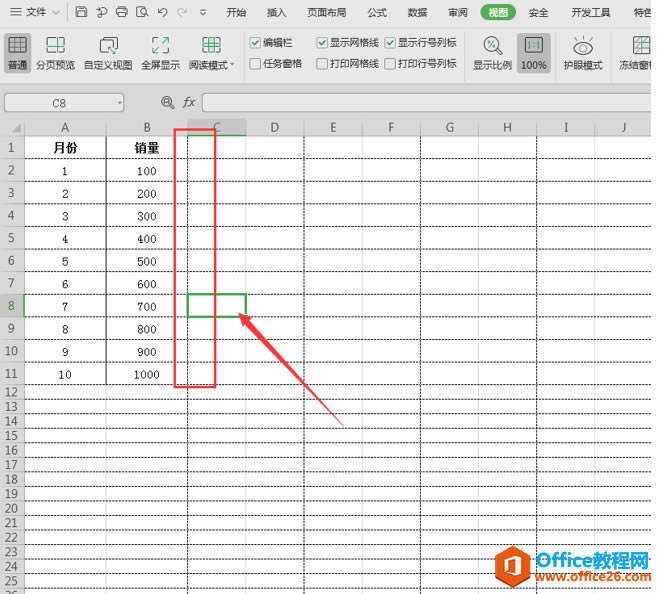Image resolution: width=658 pixels, height=594 pixels.
Task: Select row 12 header
Action: tap(11, 392)
